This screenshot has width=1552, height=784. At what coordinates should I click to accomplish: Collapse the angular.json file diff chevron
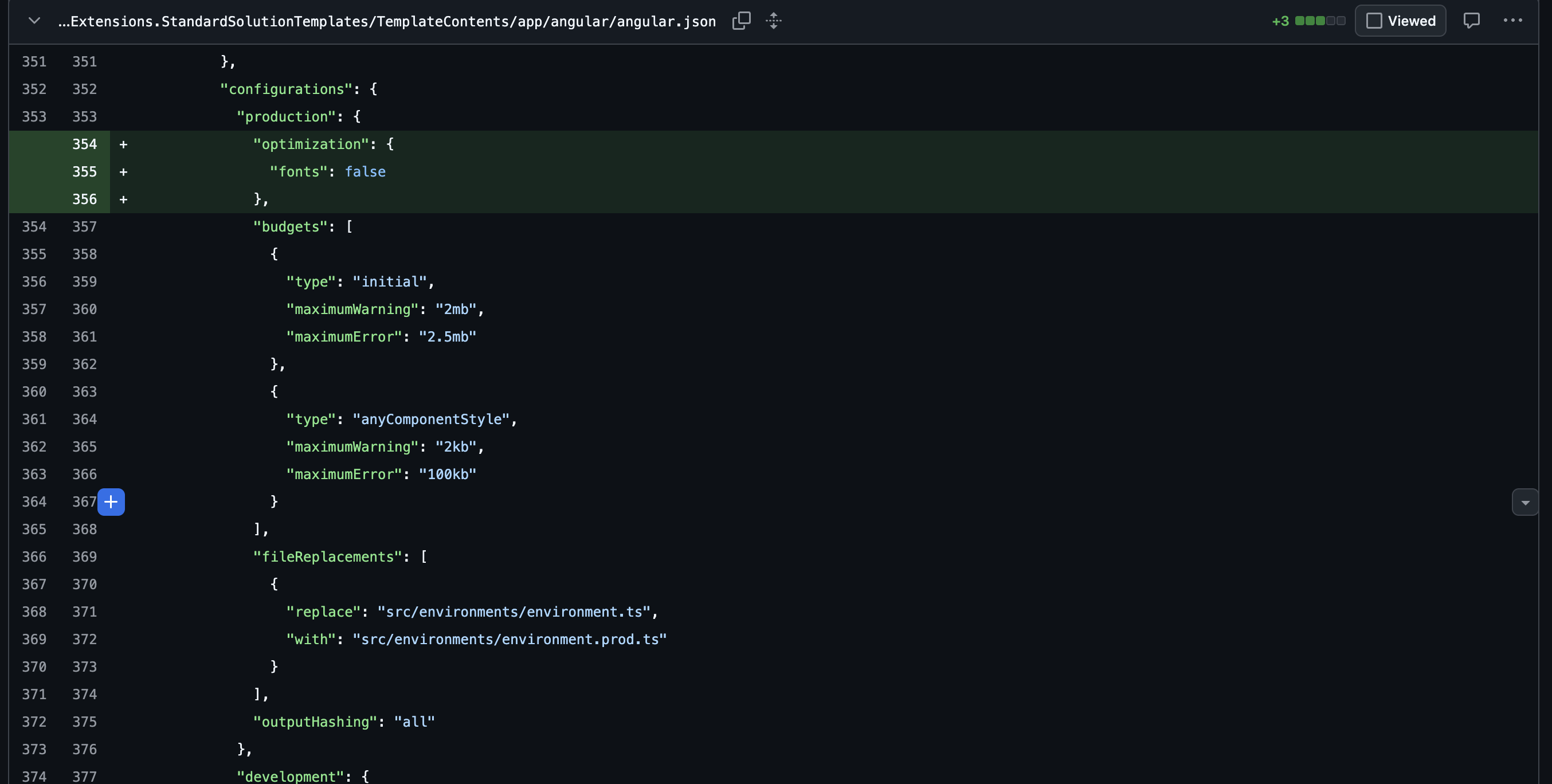[34, 21]
